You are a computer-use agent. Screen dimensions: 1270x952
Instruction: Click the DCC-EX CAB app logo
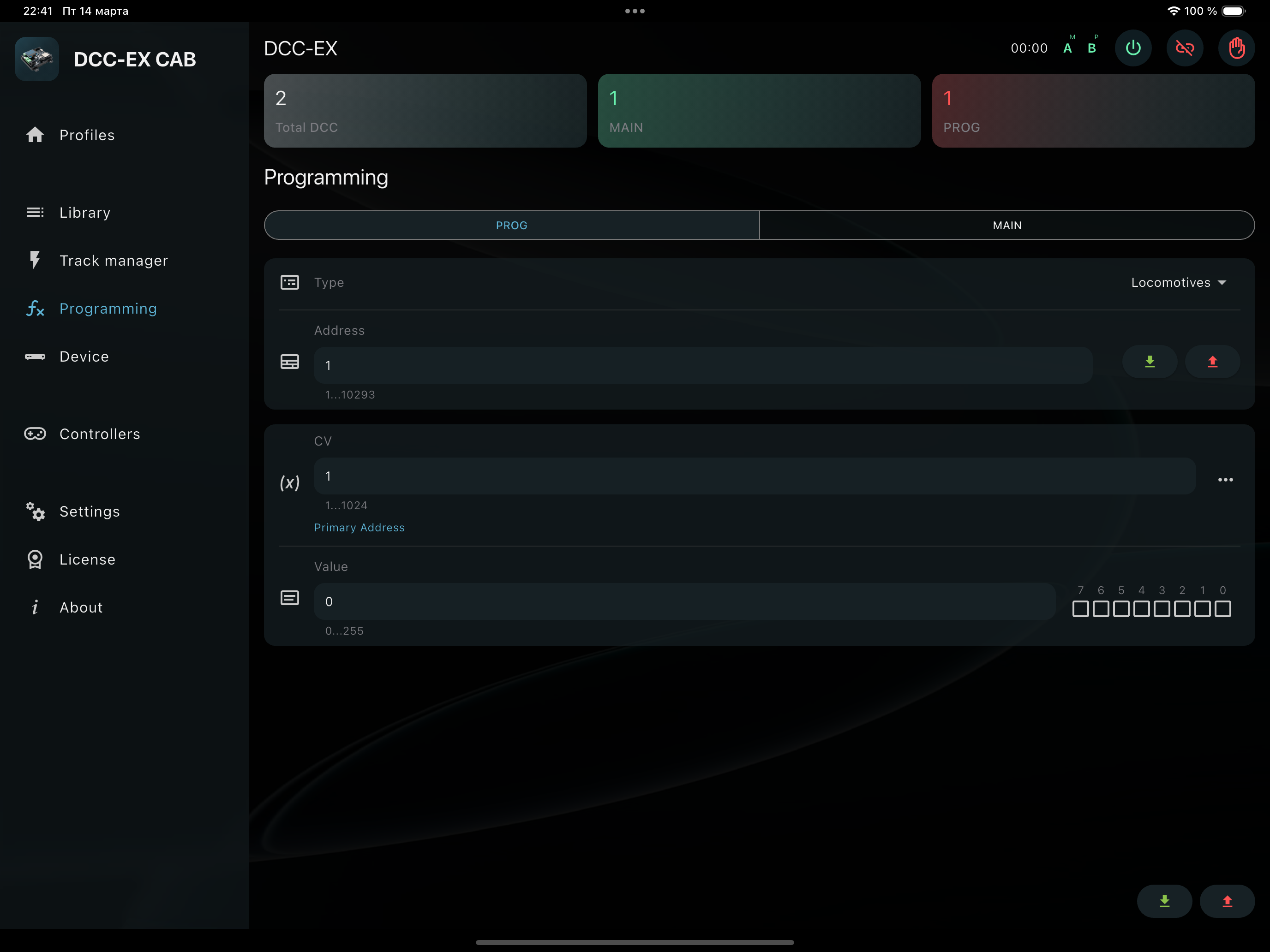tap(37, 59)
